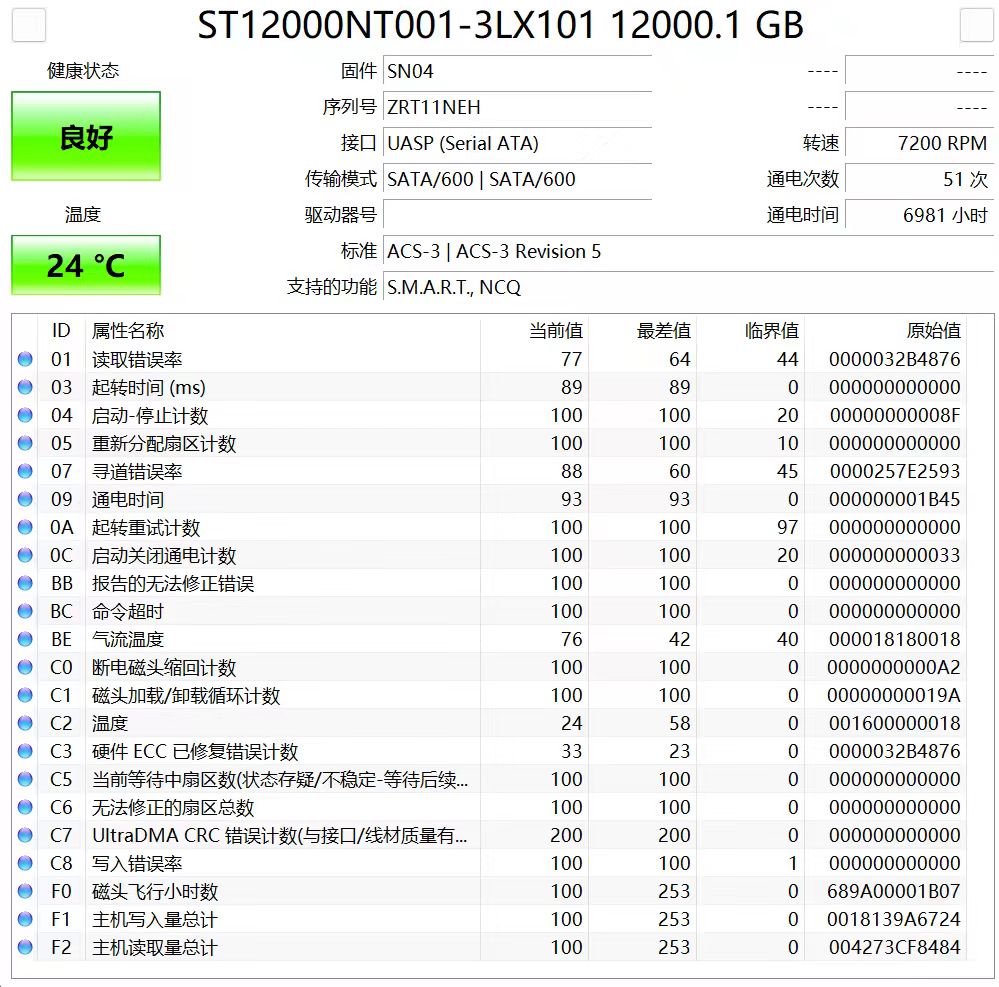Click the indicator beside 通电时间
The height and width of the screenshot is (987, 999).
click(x=25, y=499)
